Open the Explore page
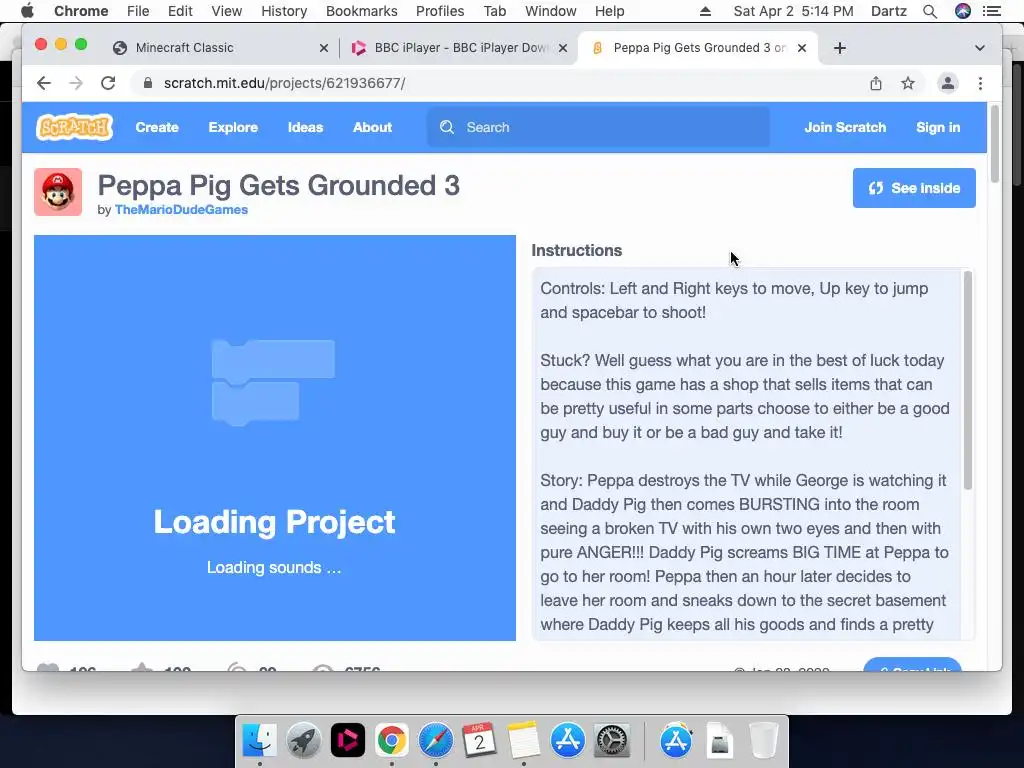 (x=233, y=127)
